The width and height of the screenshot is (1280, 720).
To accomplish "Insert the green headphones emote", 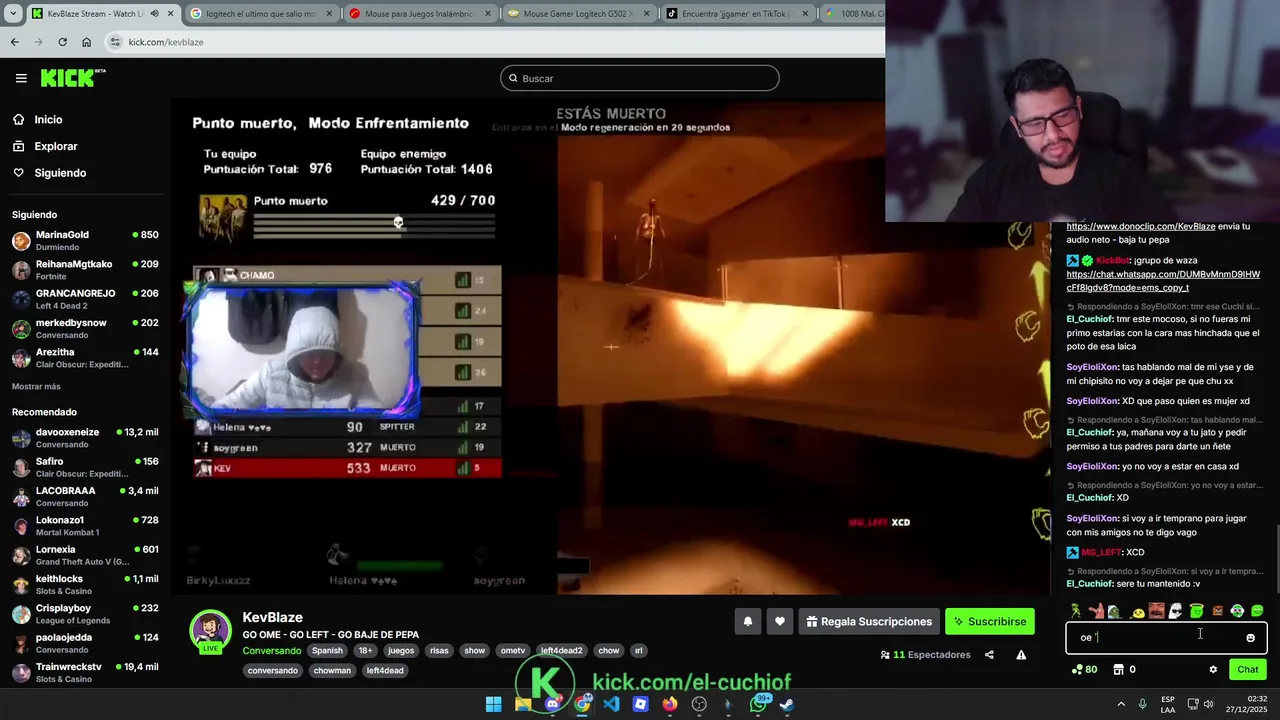I will 1237,611.
